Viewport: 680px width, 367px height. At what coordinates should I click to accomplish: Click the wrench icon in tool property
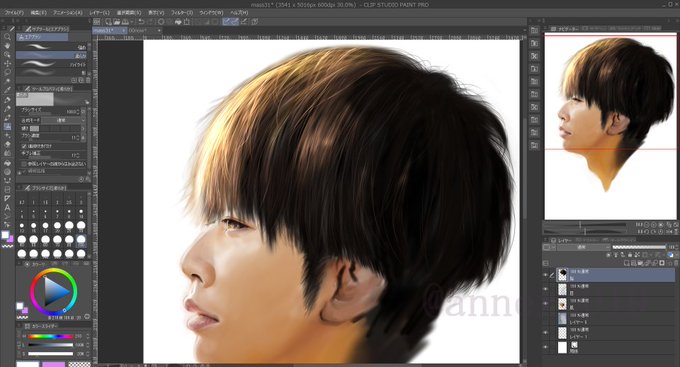(87, 179)
